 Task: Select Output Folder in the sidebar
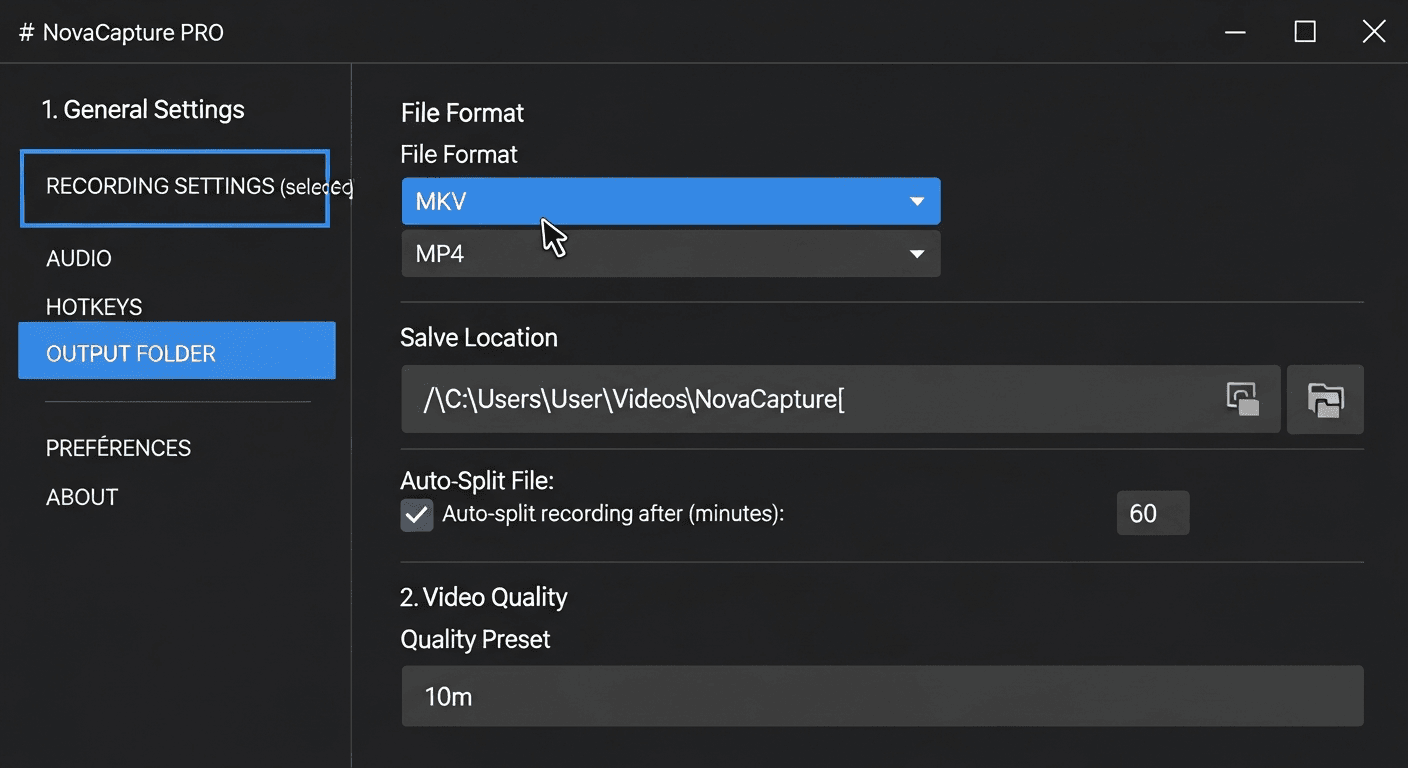click(x=131, y=352)
